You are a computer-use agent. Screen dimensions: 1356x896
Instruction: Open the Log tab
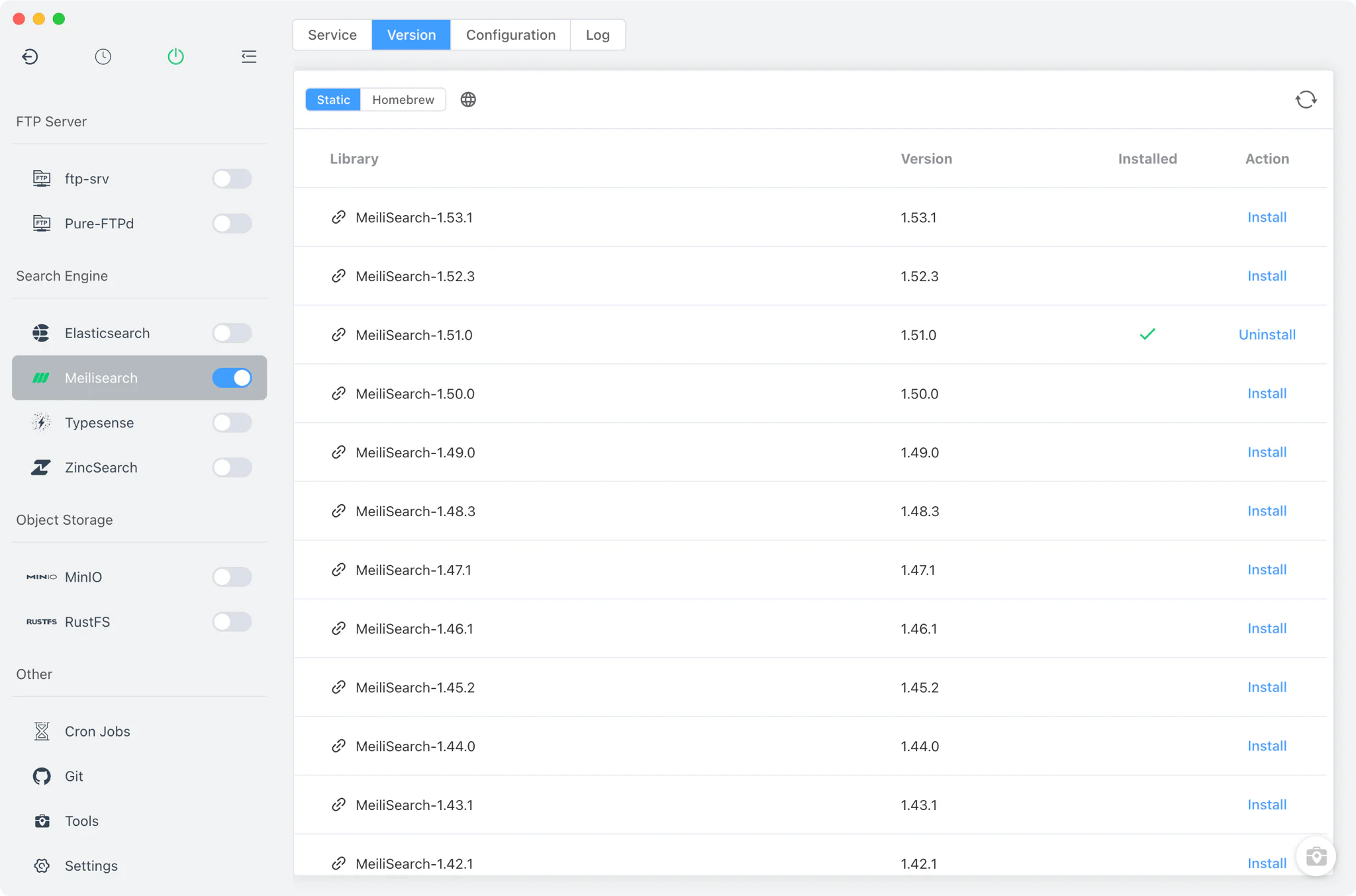(x=597, y=34)
